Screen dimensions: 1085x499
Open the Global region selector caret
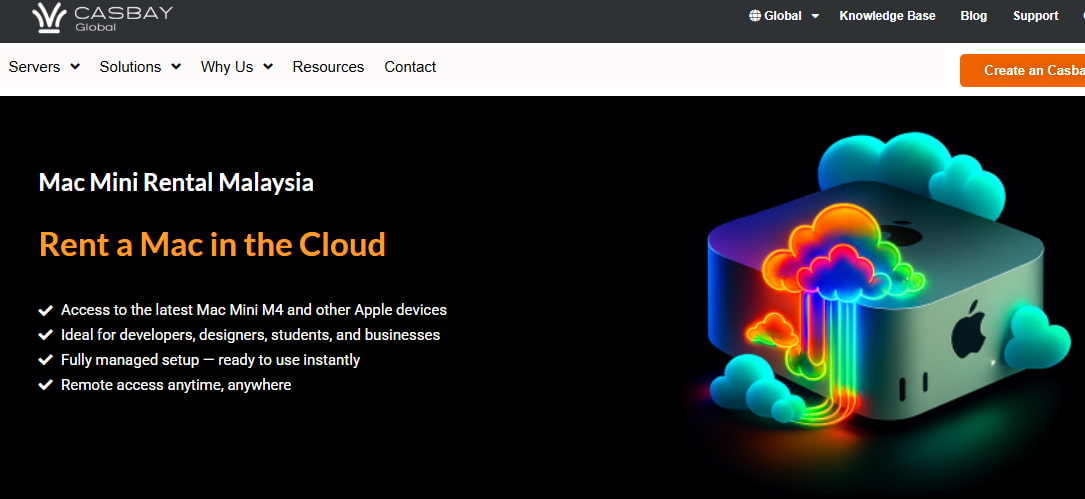815,17
